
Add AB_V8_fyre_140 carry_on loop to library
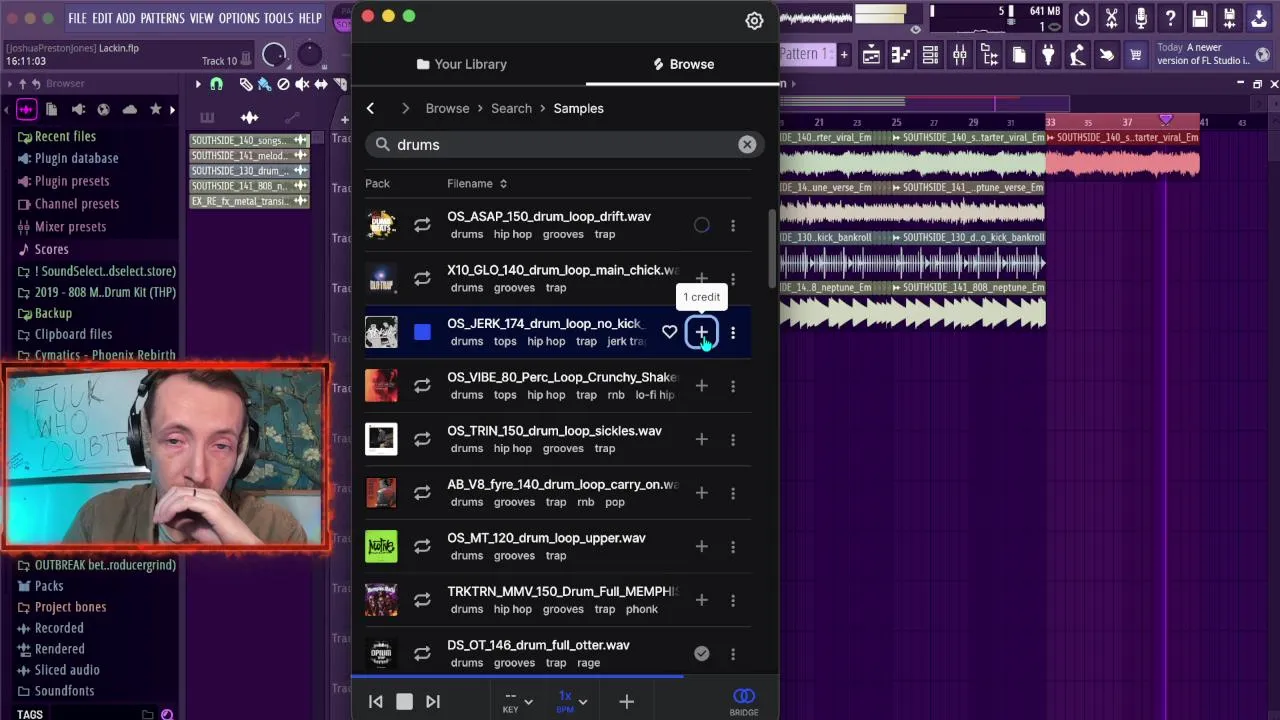tap(701, 493)
